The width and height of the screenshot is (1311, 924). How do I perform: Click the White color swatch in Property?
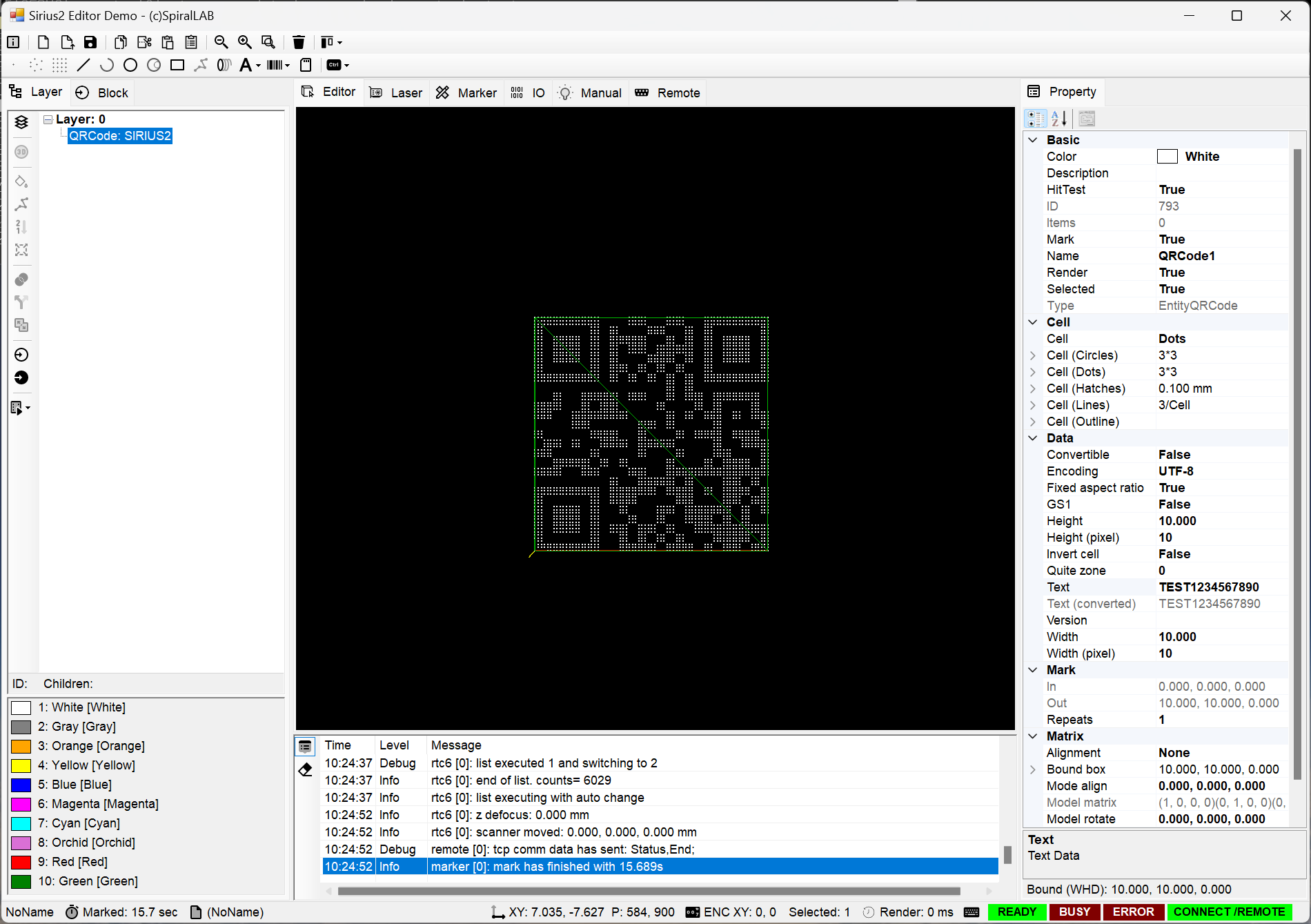click(x=1167, y=157)
